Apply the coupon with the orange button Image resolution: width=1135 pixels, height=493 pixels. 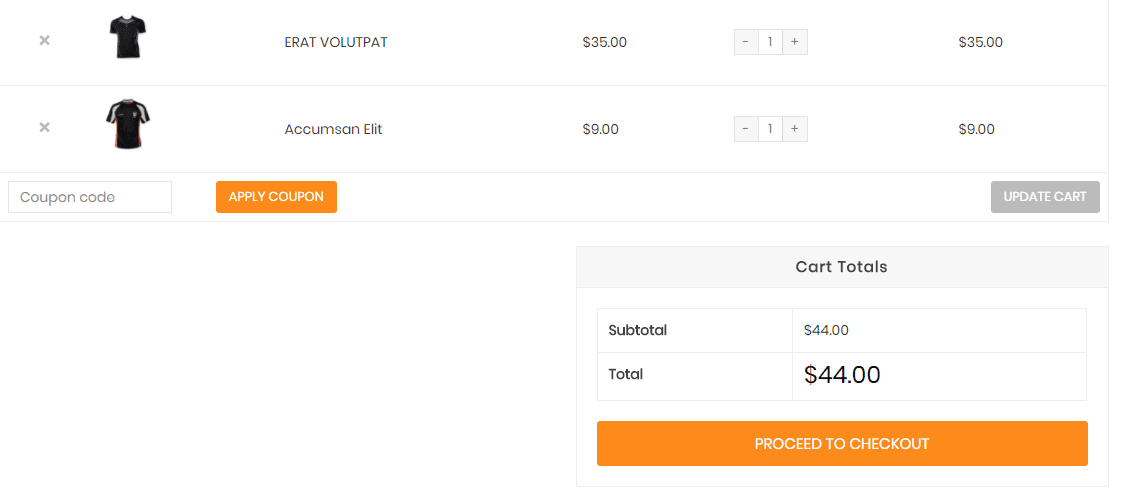pos(276,197)
